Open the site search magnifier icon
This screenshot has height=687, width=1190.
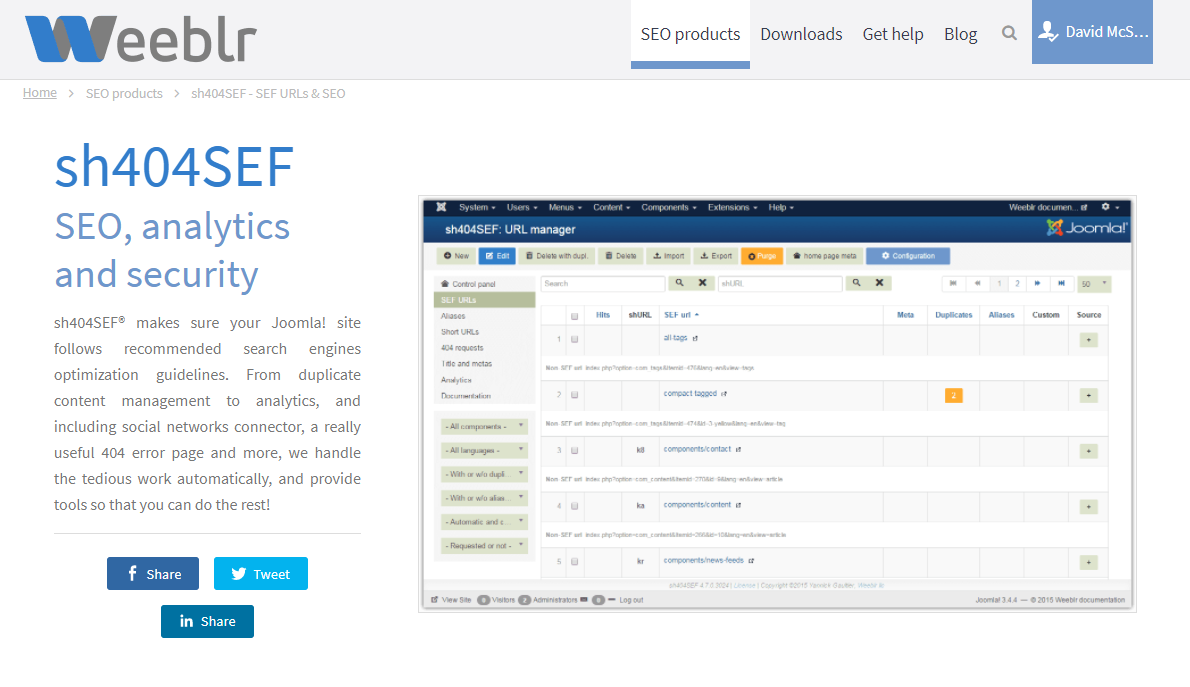[x=1009, y=33]
